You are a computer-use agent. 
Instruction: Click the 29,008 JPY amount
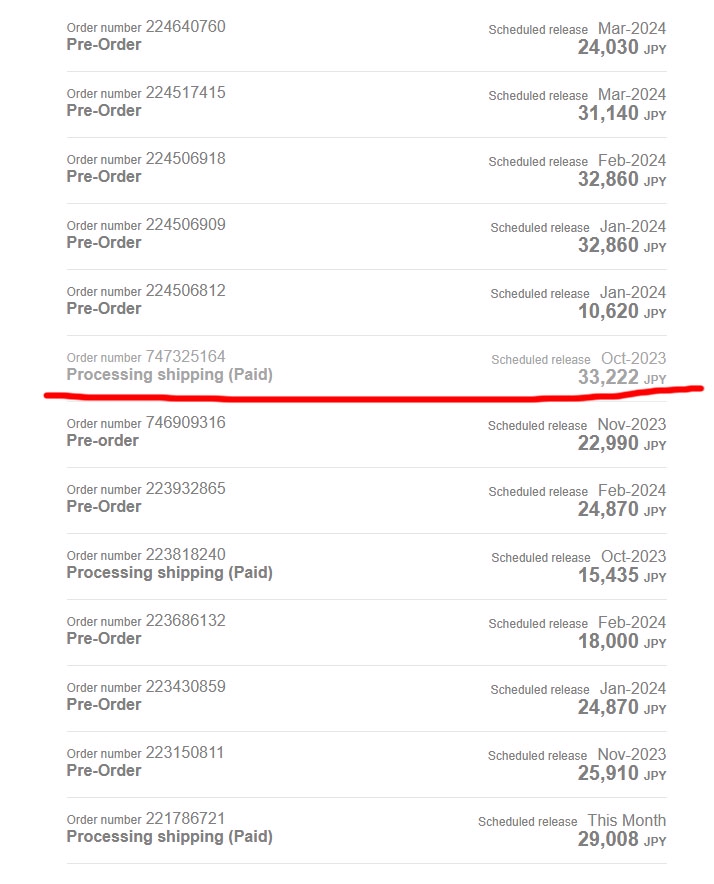[622, 839]
